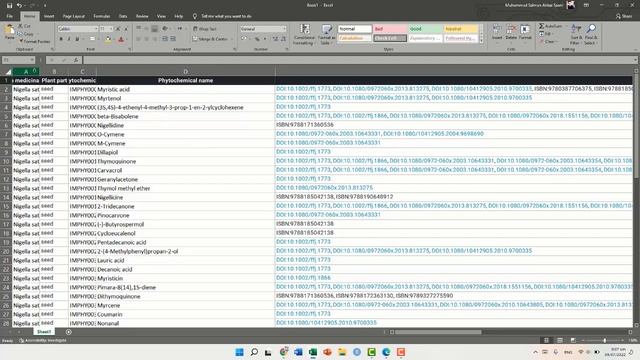Open Format as Table gallery
Viewport: 640px width, 360px height.
pyautogui.click(x=326, y=35)
